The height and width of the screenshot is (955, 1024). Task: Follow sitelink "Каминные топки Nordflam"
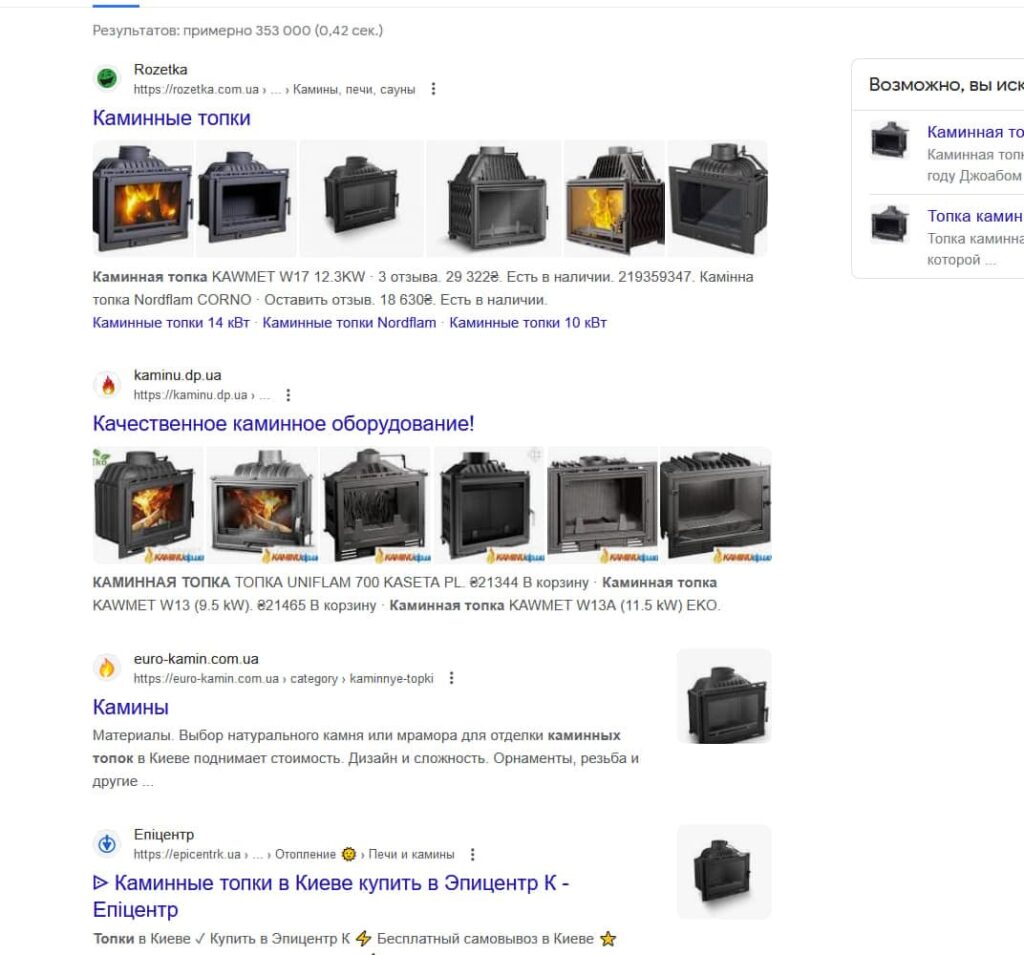(349, 323)
